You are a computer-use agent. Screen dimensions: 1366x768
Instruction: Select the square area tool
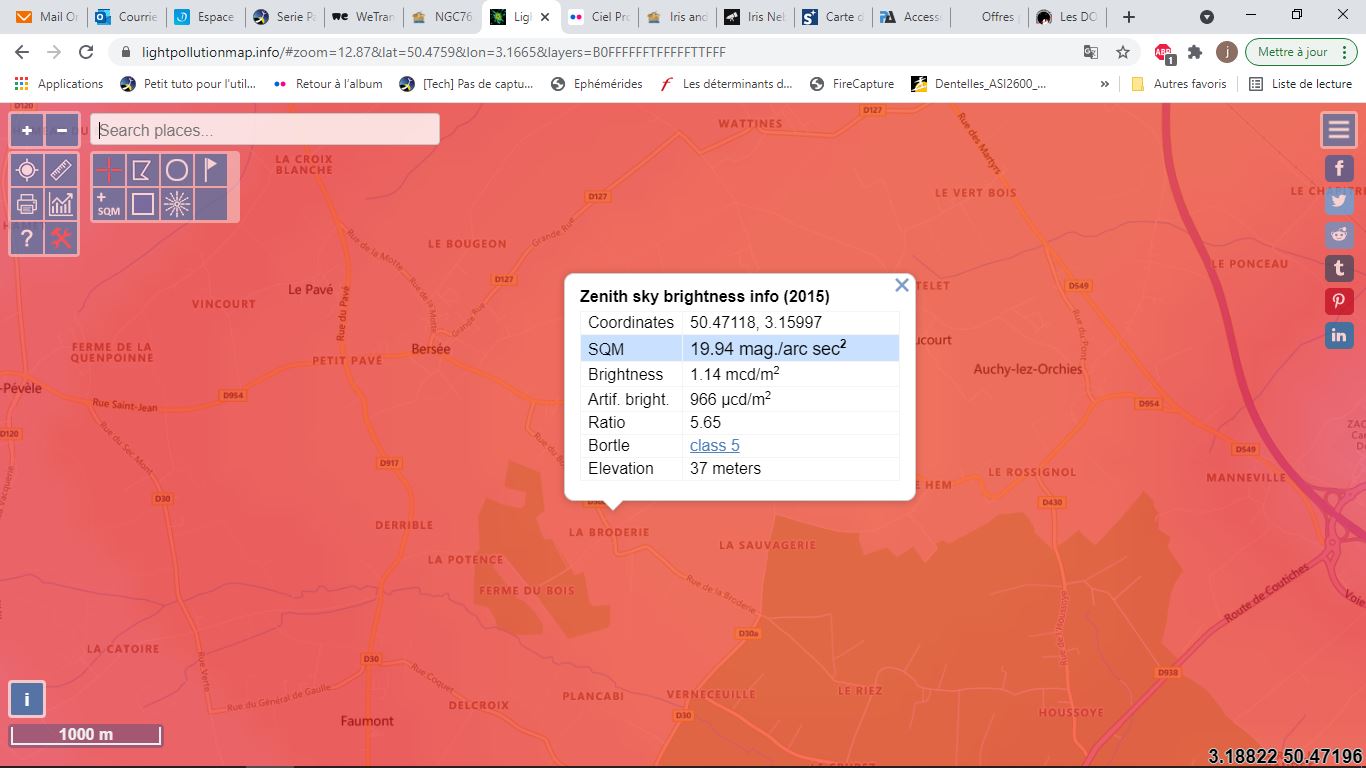pos(143,204)
